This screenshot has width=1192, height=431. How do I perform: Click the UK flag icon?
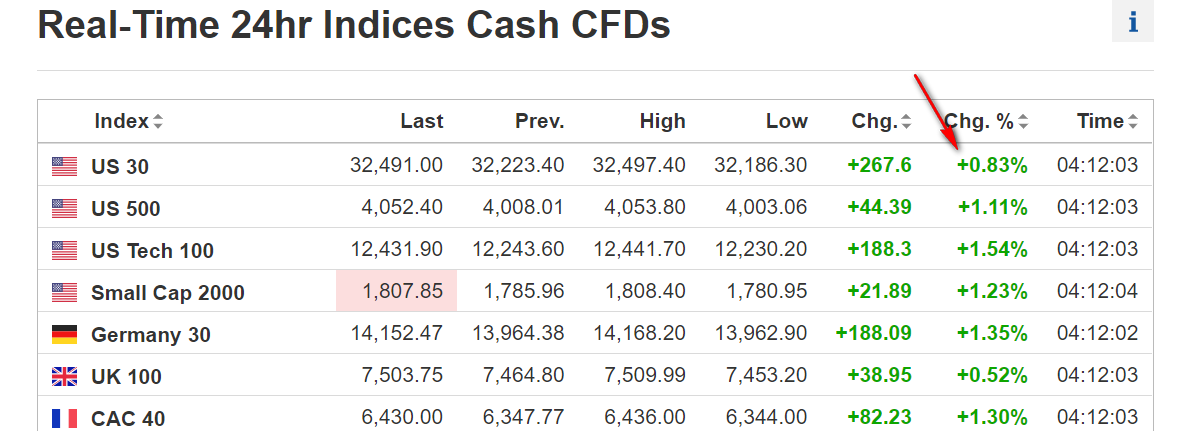(64, 376)
